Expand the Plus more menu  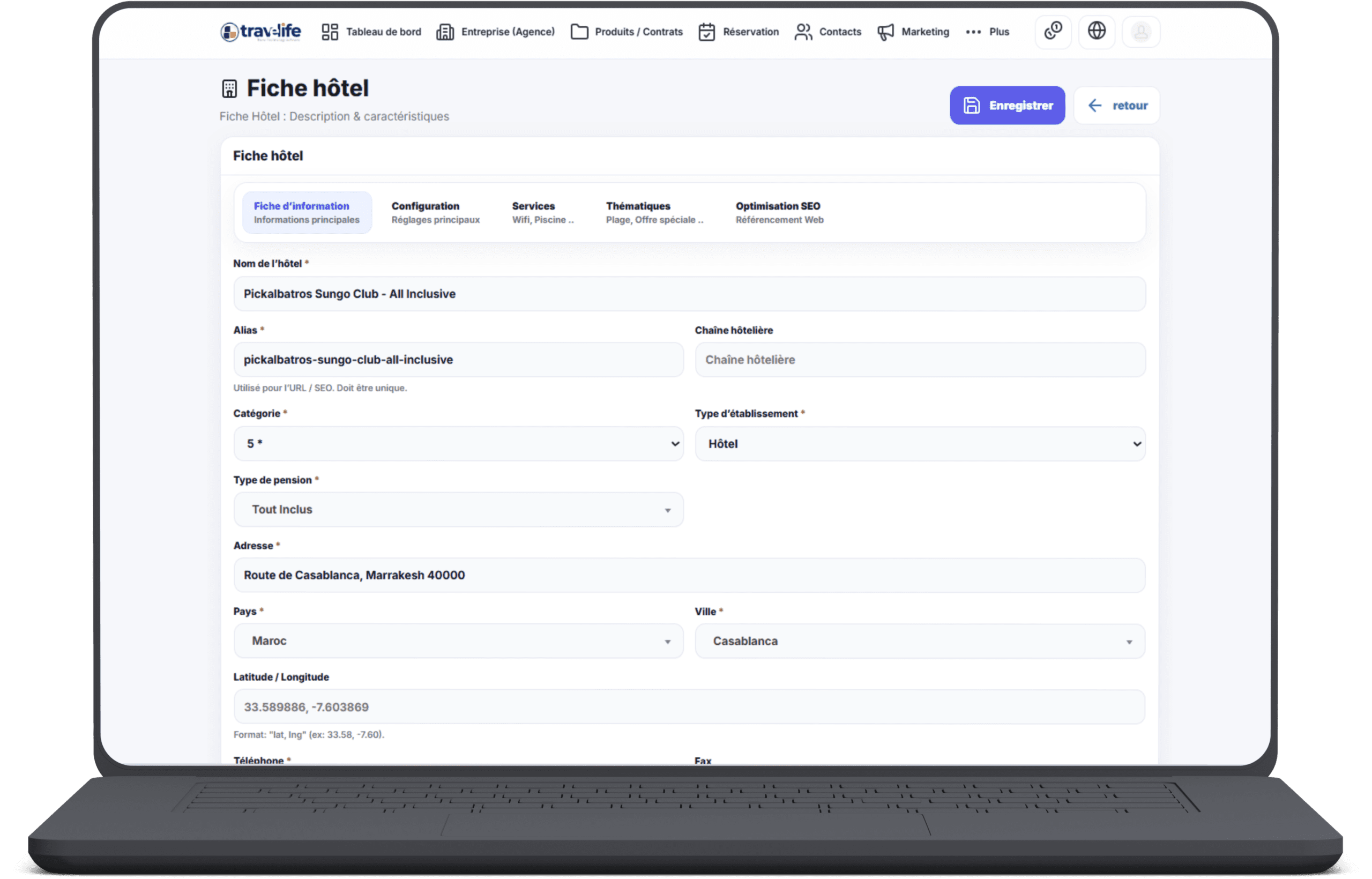pyautogui.click(x=987, y=32)
